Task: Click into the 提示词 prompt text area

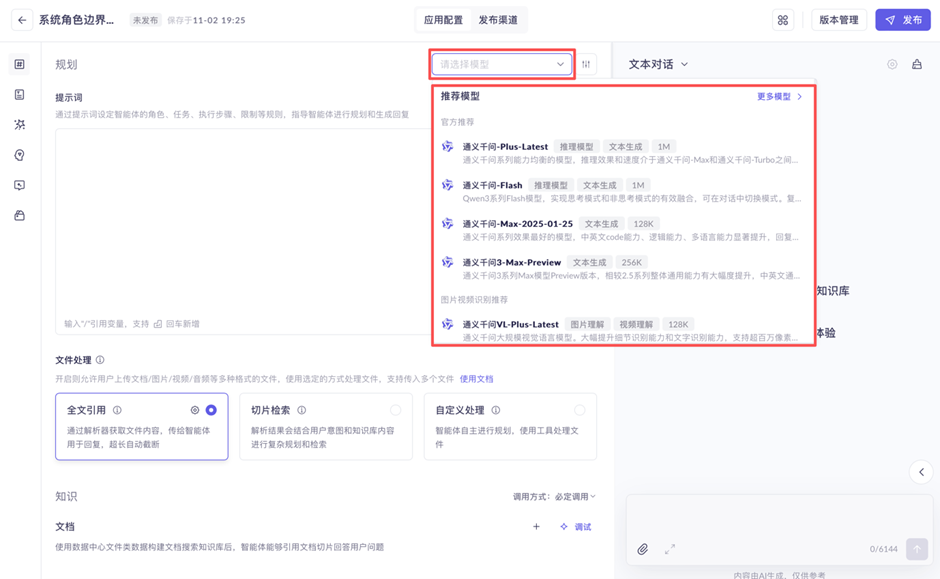Action: point(243,231)
